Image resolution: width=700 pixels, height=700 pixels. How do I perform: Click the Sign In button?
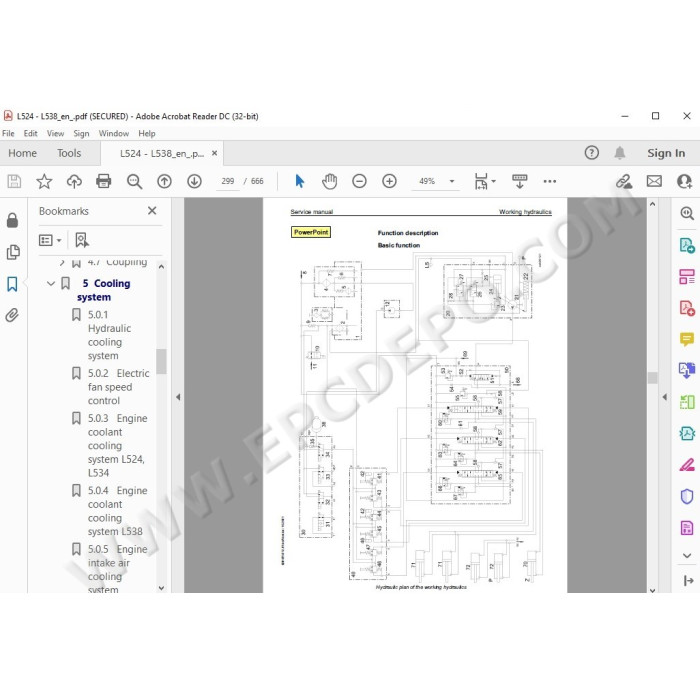point(666,153)
